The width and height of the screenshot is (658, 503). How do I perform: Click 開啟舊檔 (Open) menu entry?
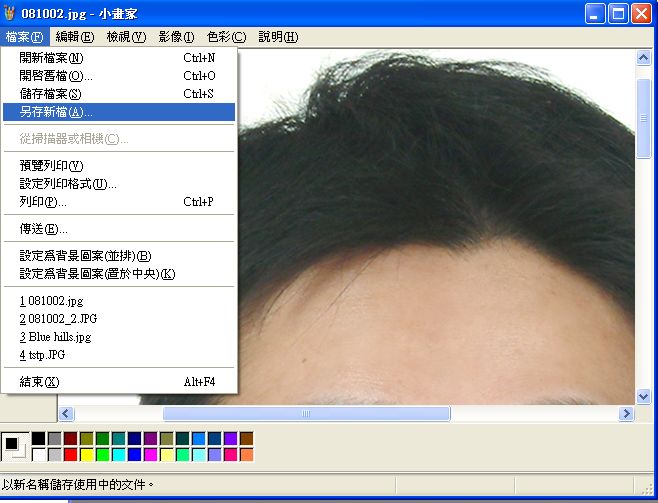coord(55,76)
